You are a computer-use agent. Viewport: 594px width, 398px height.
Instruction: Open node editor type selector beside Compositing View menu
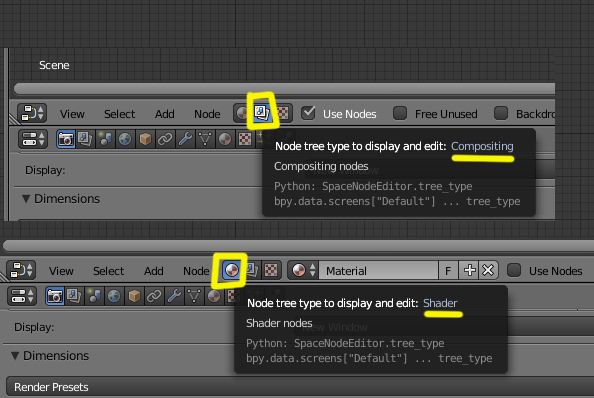click(x=32, y=113)
